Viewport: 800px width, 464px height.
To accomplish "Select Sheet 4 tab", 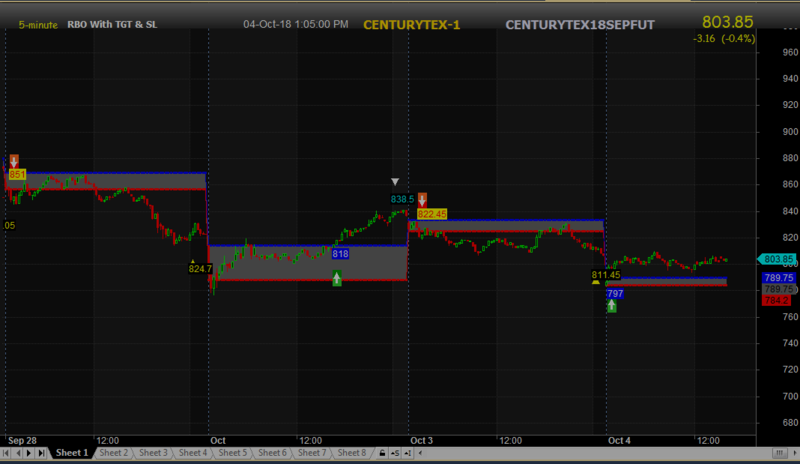I will 193,453.
